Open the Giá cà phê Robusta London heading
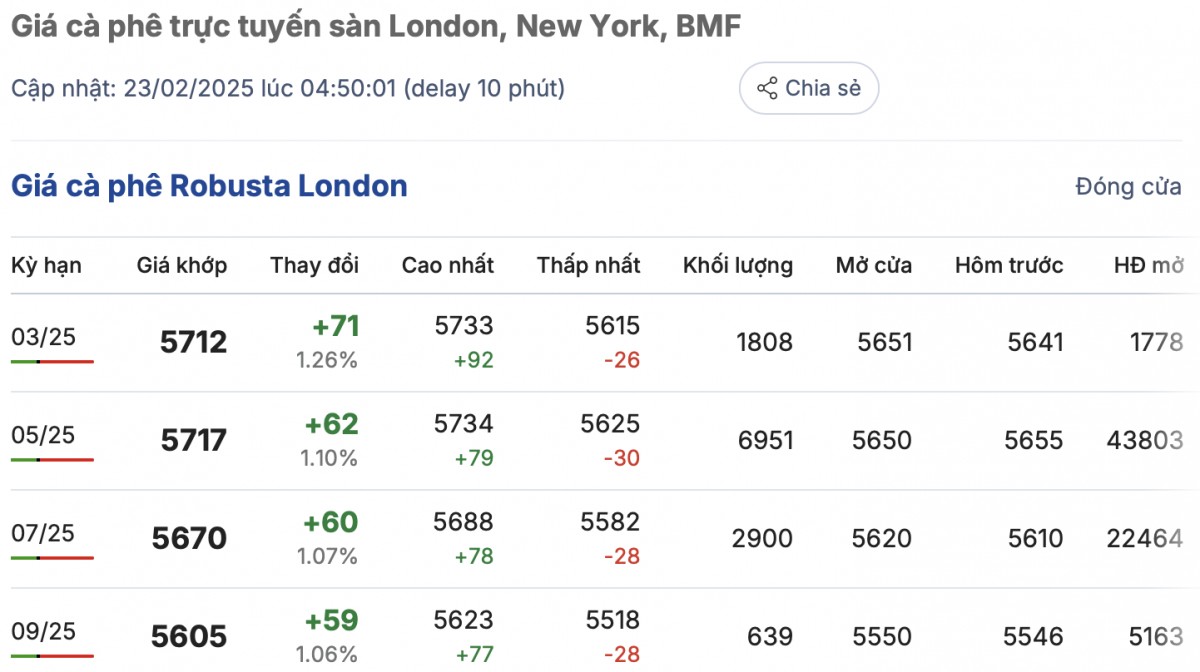The height and width of the screenshot is (672, 1200). pyautogui.click(x=209, y=186)
